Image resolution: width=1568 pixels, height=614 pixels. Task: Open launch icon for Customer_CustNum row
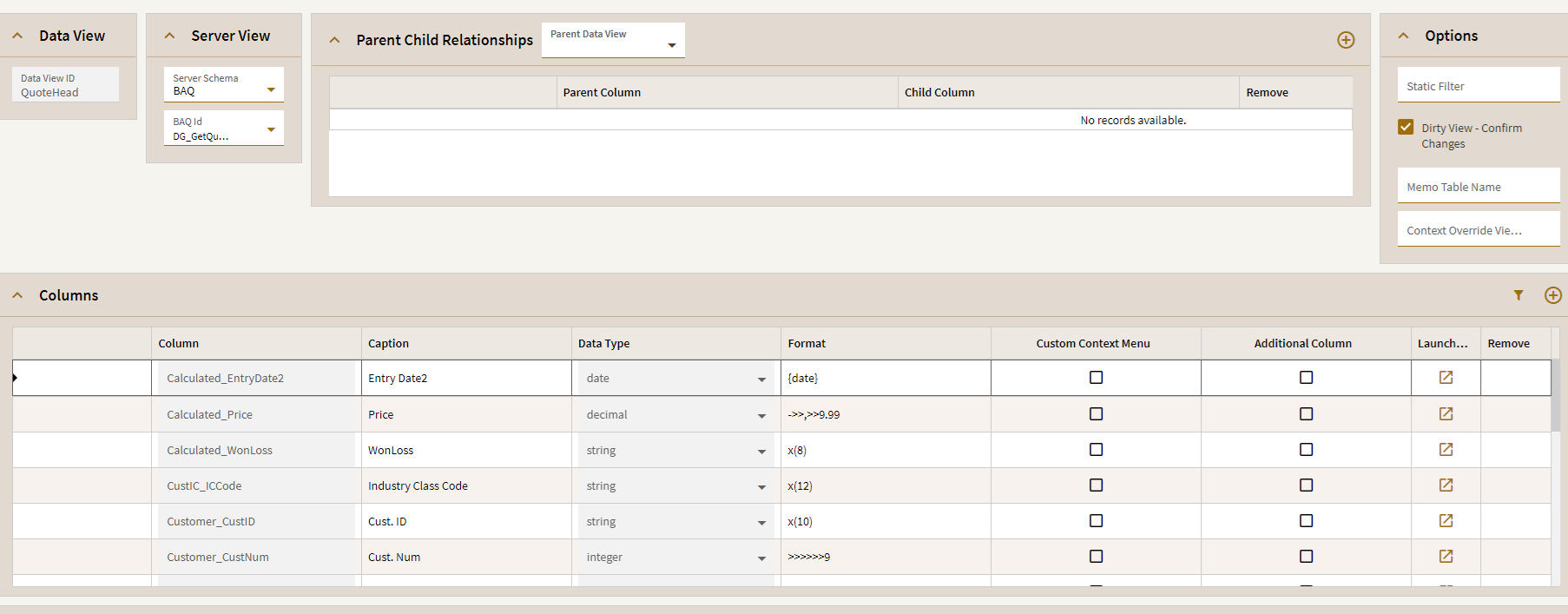[x=1446, y=557]
